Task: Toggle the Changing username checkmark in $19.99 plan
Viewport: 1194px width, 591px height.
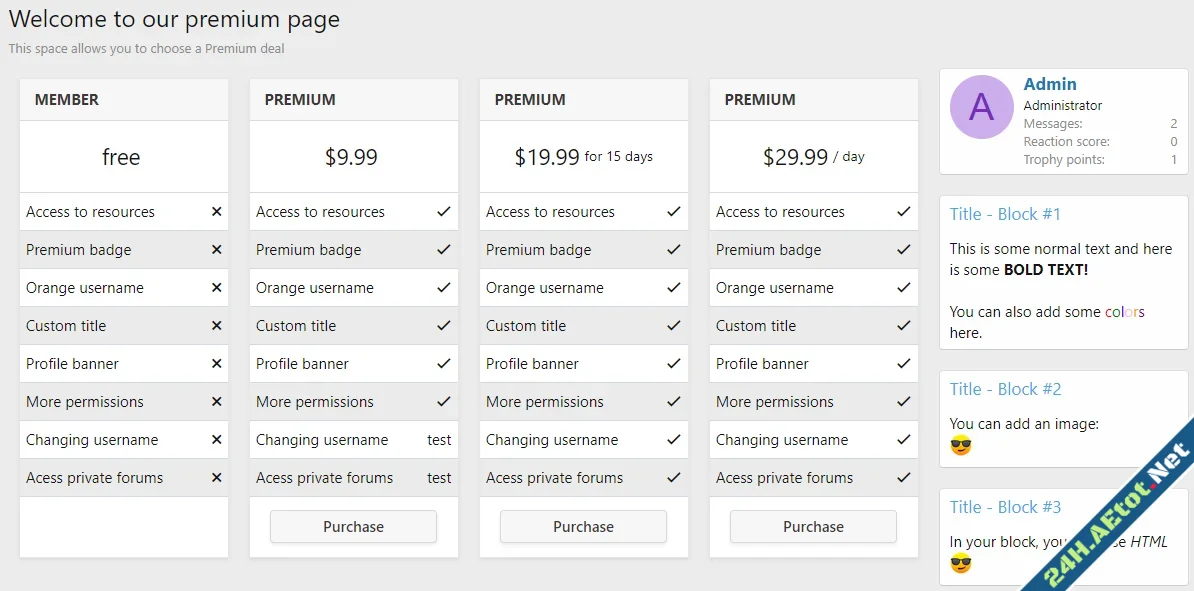Action: tap(677, 439)
